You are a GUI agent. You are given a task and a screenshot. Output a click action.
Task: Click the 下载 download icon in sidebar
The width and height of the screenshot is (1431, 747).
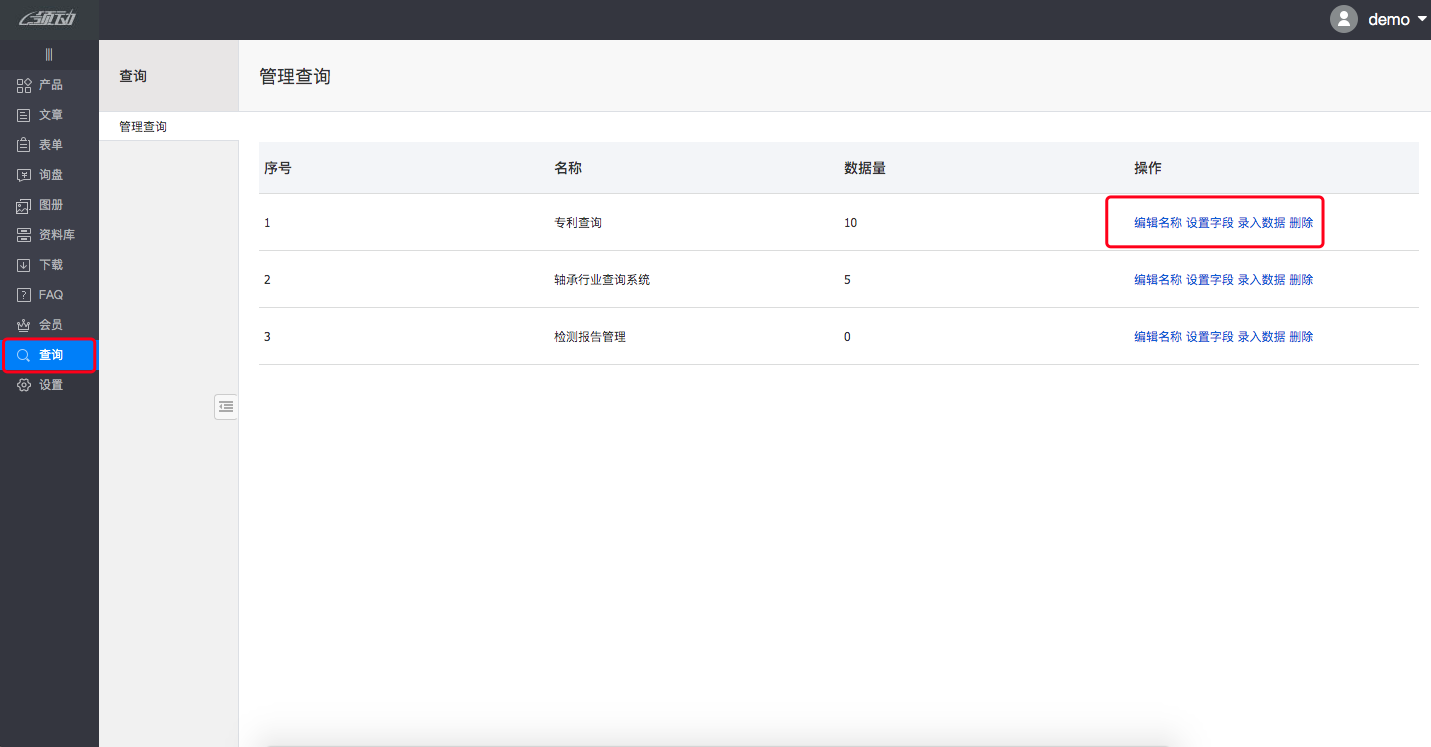coord(25,265)
